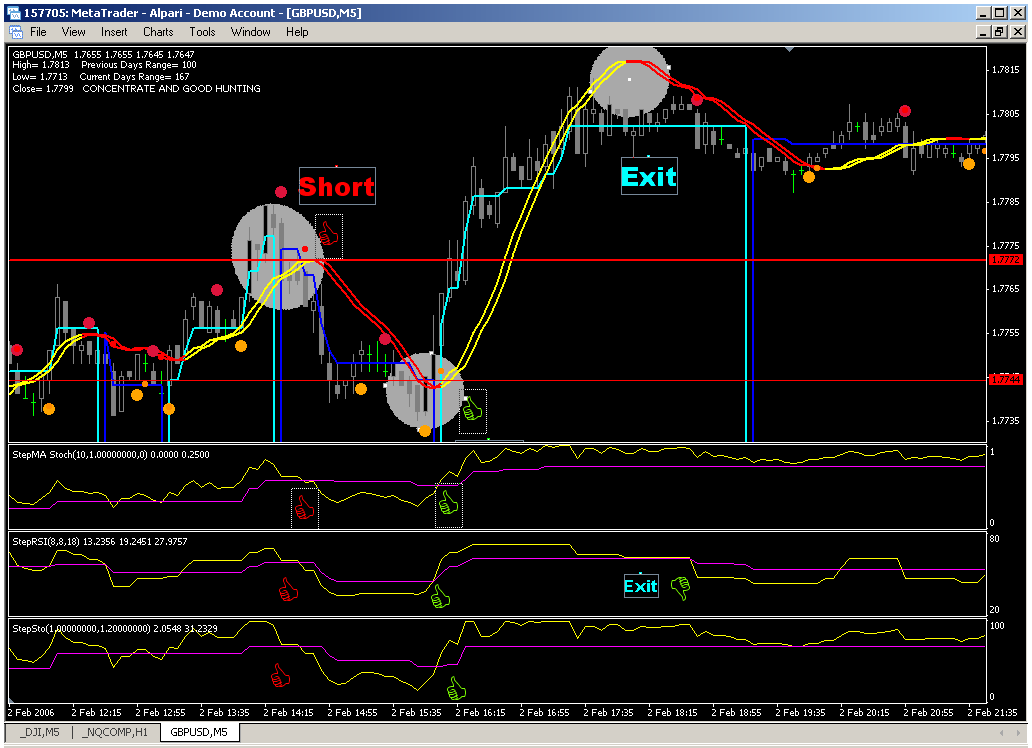Click the 'Close= 1.7799' text
Image resolution: width=1032 pixels, height=748 pixels.
tap(43, 88)
